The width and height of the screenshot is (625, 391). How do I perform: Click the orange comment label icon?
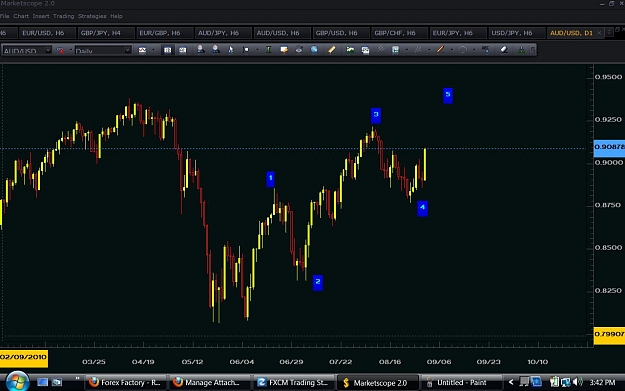[284, 50]
